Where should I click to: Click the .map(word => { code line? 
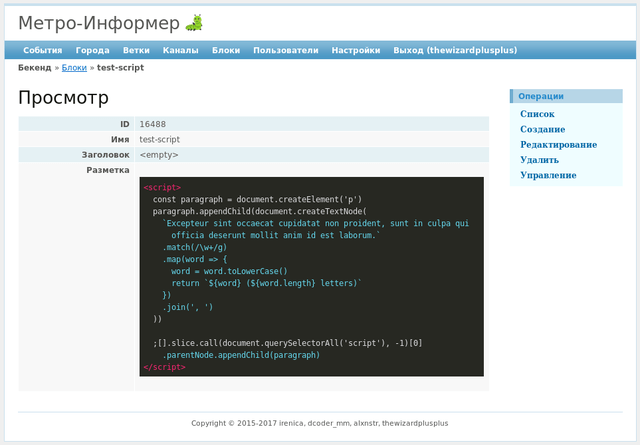click(x=195, y=259)
